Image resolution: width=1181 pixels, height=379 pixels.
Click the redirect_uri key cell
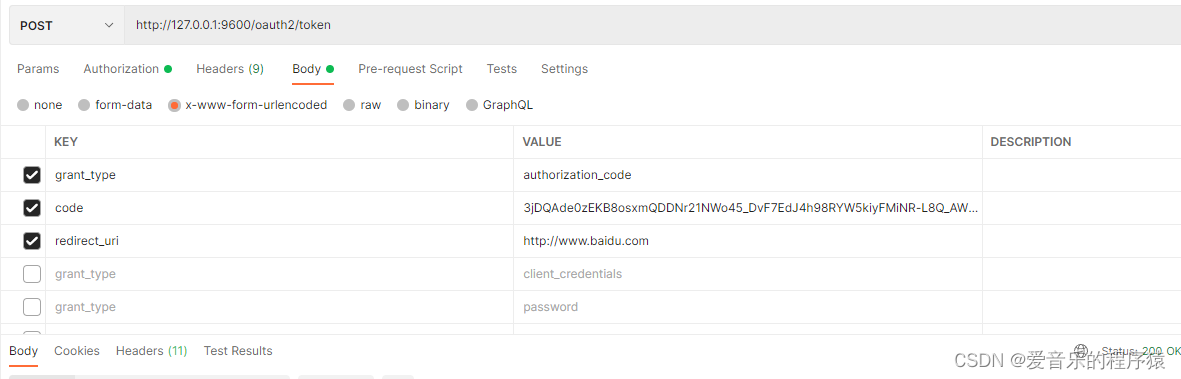pyautogui.click(x=280, y=241)
